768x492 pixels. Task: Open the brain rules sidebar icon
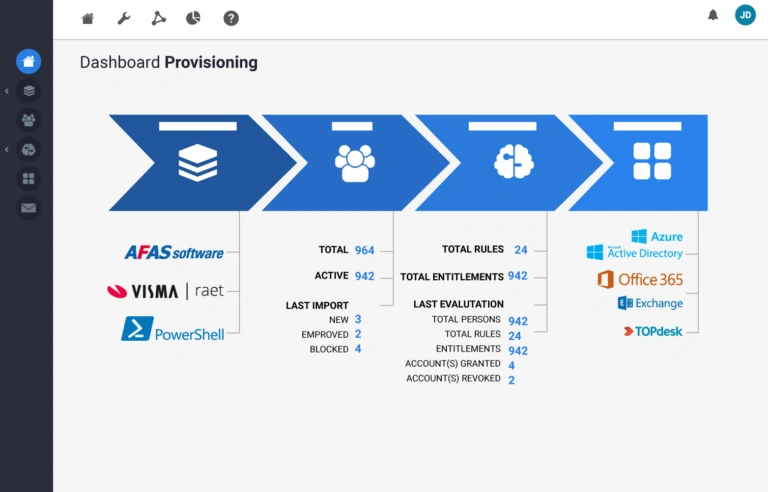click(28, 150)
